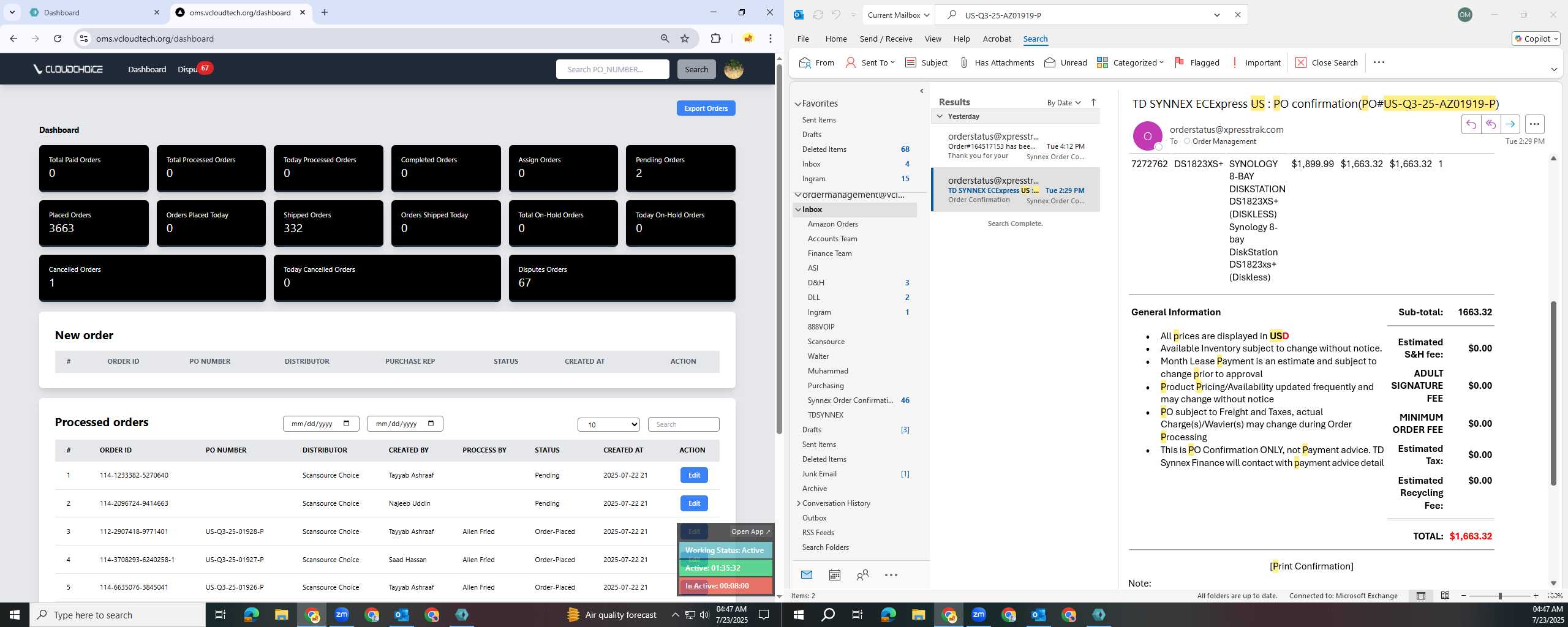The width and height of the screenshot is (1568, 627).
Task: Click the Print Confirmation link in email
Action: click(x=1311, y=566)
